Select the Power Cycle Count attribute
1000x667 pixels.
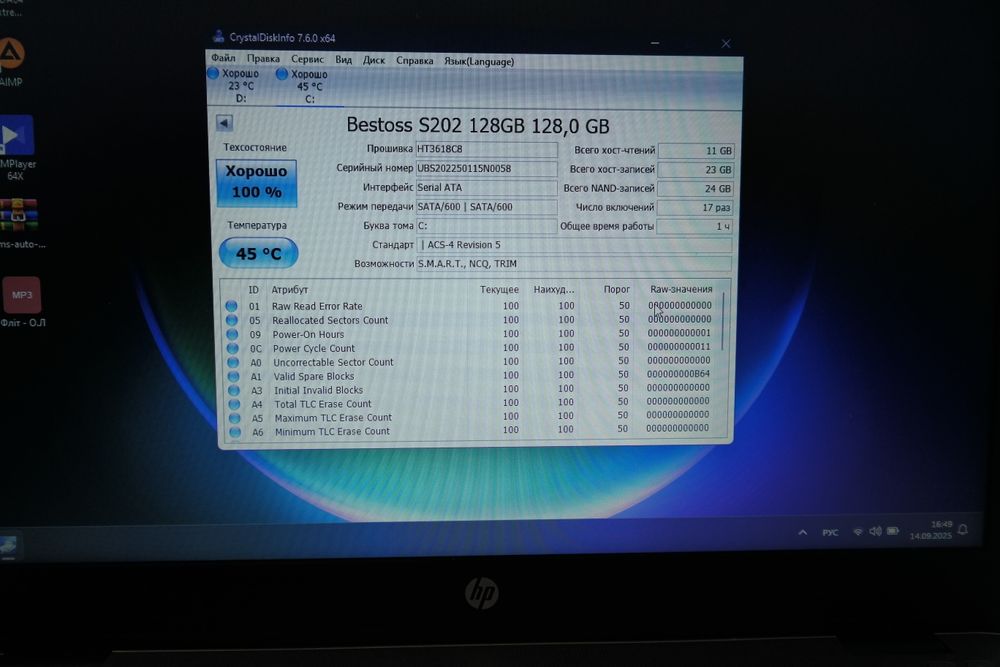[314, 348]
